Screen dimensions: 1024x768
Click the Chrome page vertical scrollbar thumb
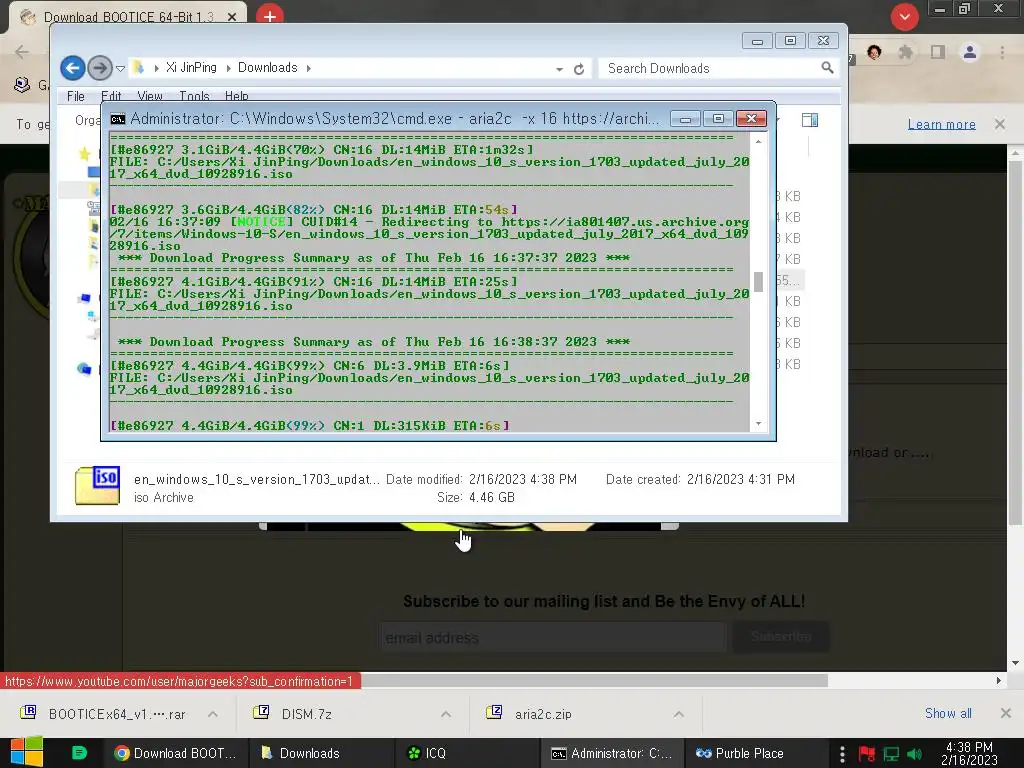(x=1015, y=342)
